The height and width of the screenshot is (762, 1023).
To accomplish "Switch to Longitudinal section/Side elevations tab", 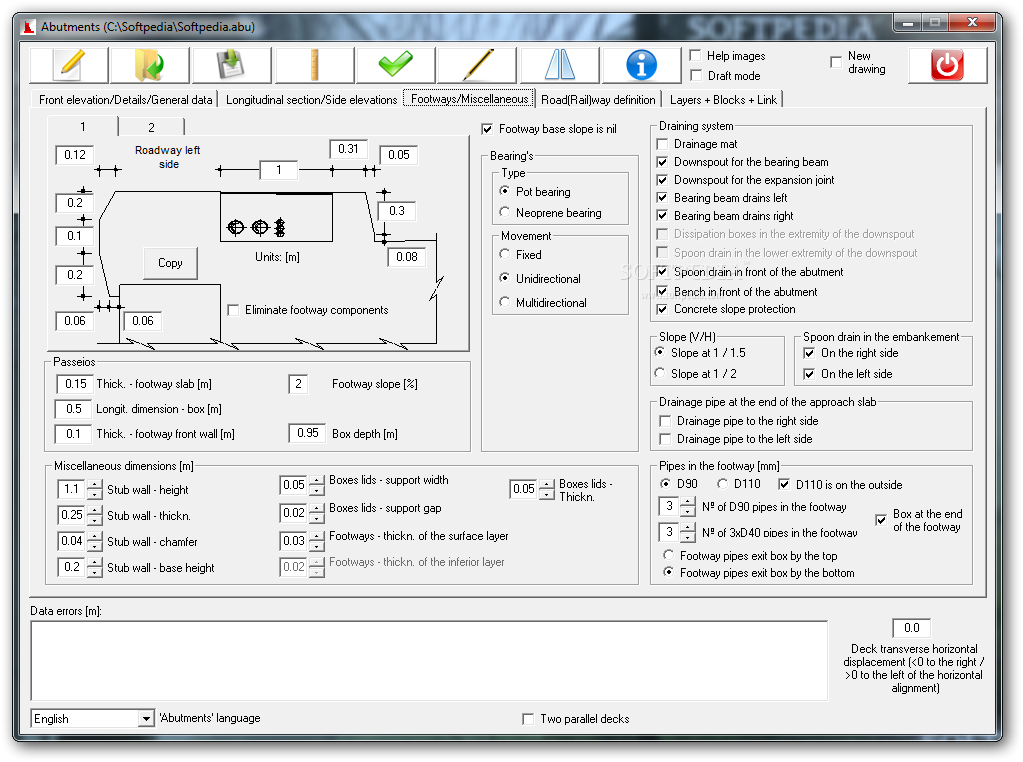I will click(311, 100).
